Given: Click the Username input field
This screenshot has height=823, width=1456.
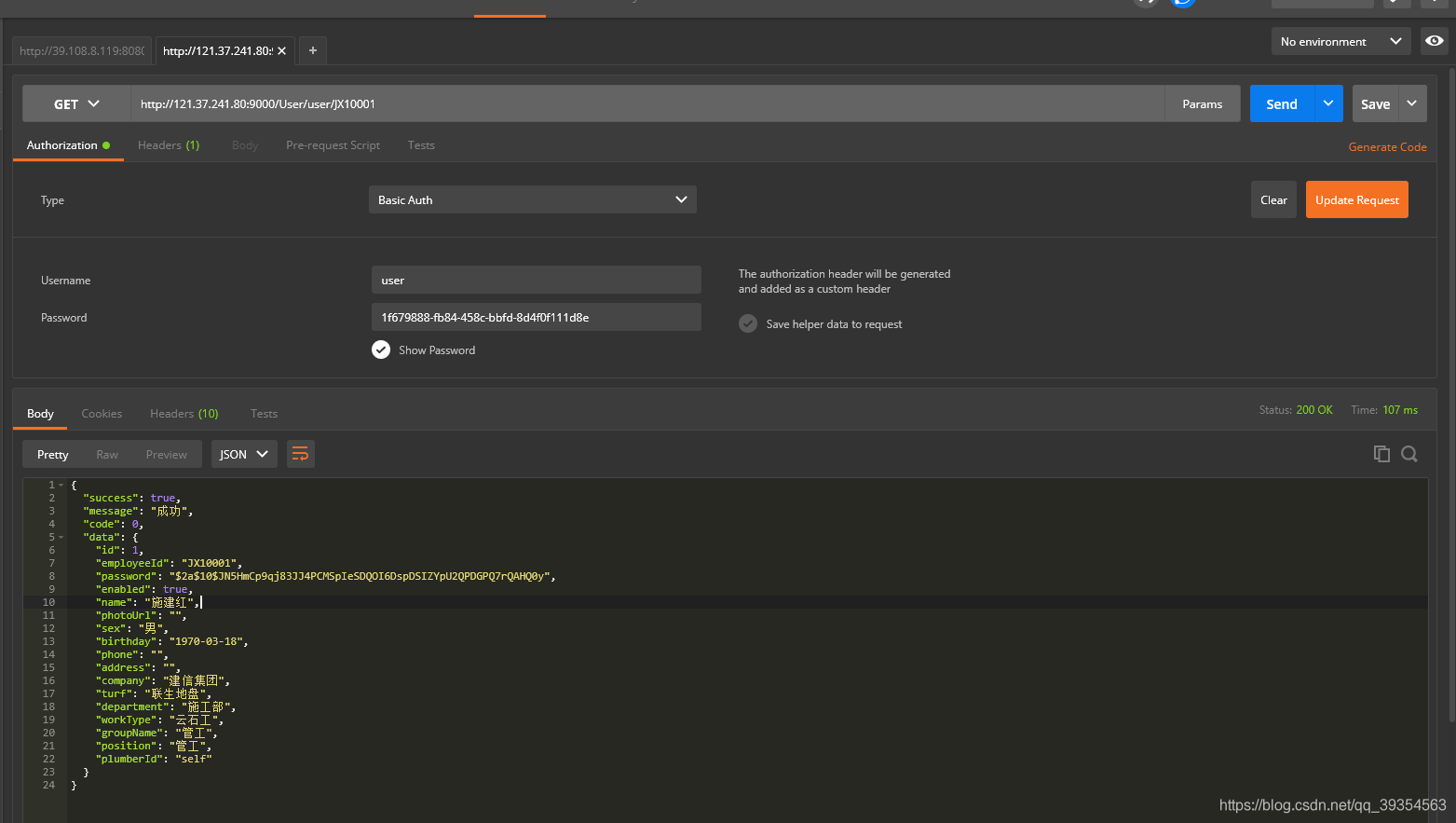Looking at the screenshot, I should [537, 280].
